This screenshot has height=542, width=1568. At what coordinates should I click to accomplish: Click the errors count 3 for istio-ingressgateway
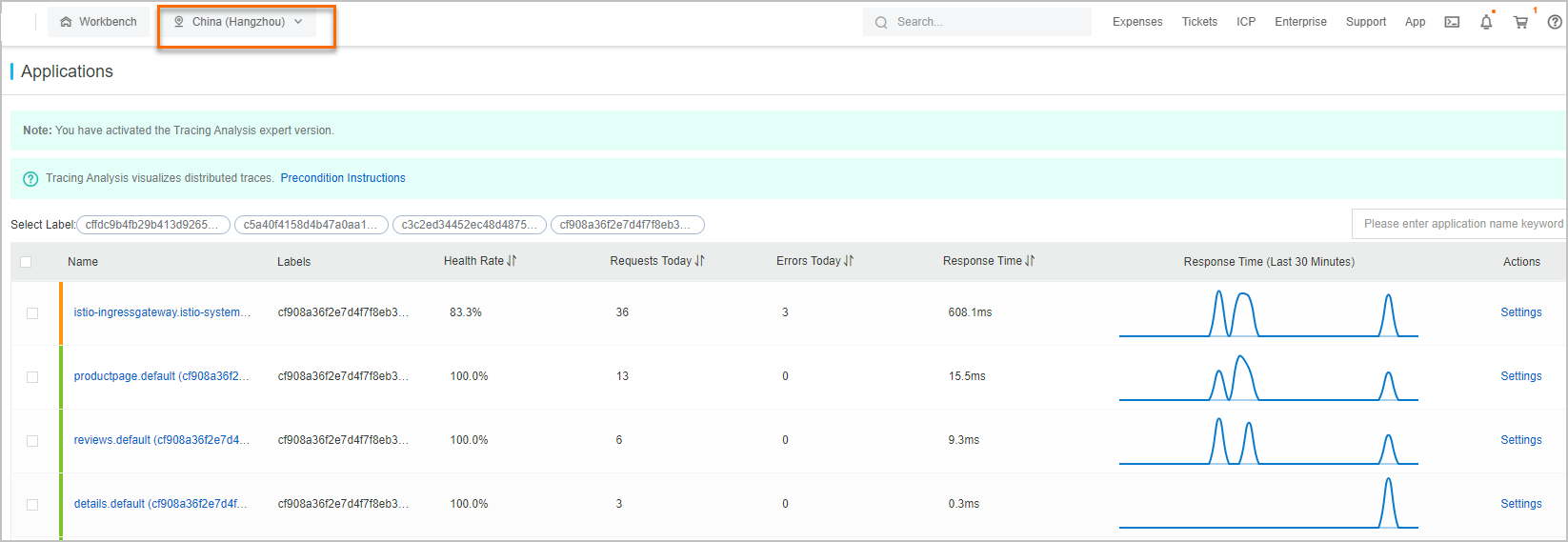pos(785,312)
